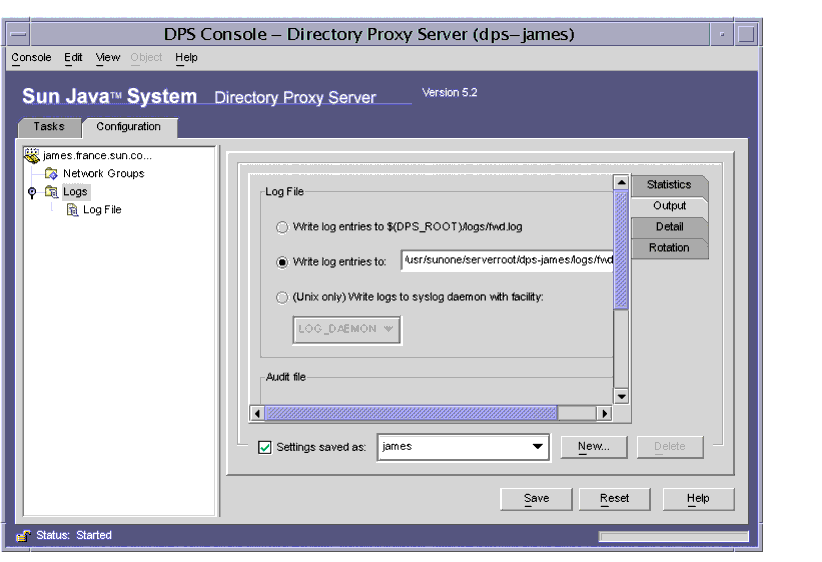This screenshot has height=562, width=822.
Task: Click the horizontal scrollbar right arrow
Action: [604, 414]
